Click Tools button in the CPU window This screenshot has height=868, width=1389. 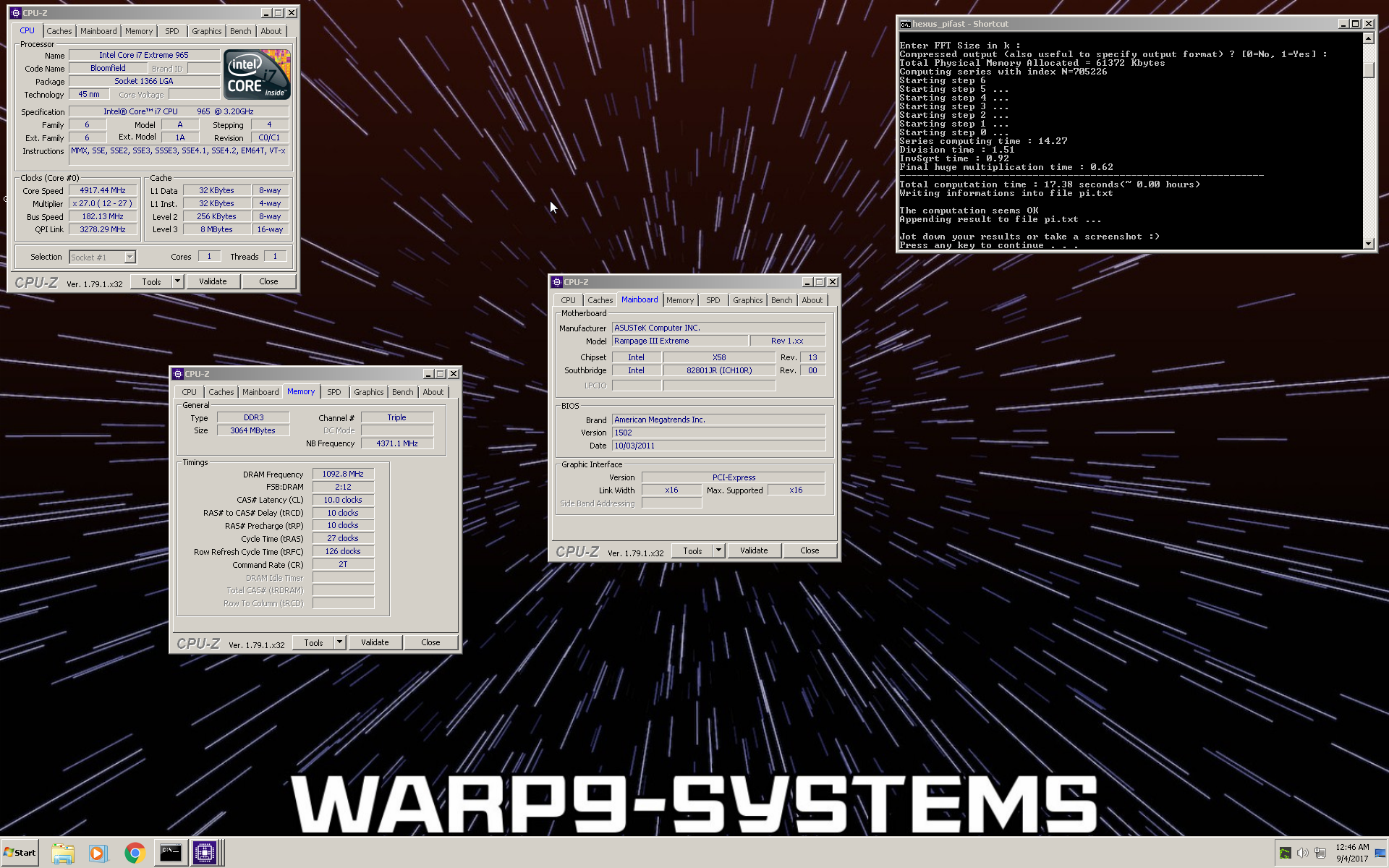(x=151, y=281)
